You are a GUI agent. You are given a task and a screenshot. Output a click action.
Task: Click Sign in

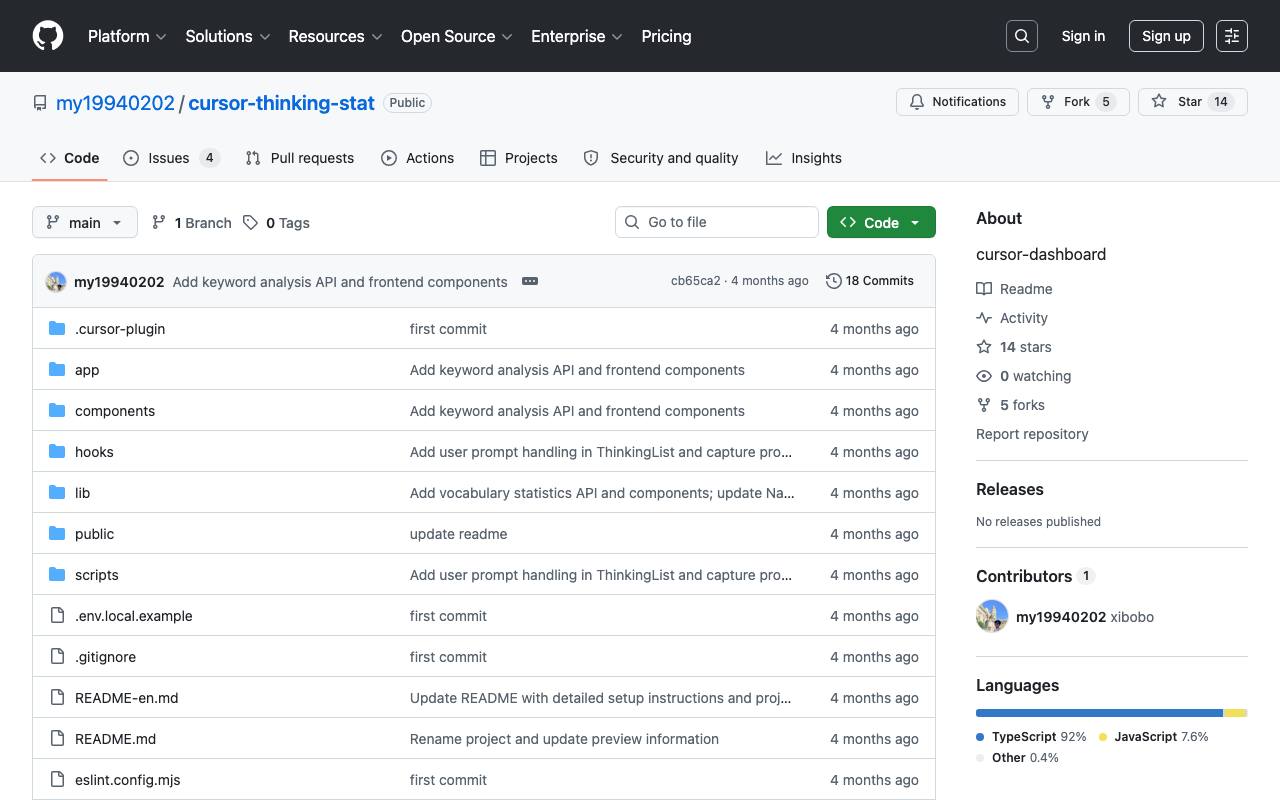coord(1083,36)
